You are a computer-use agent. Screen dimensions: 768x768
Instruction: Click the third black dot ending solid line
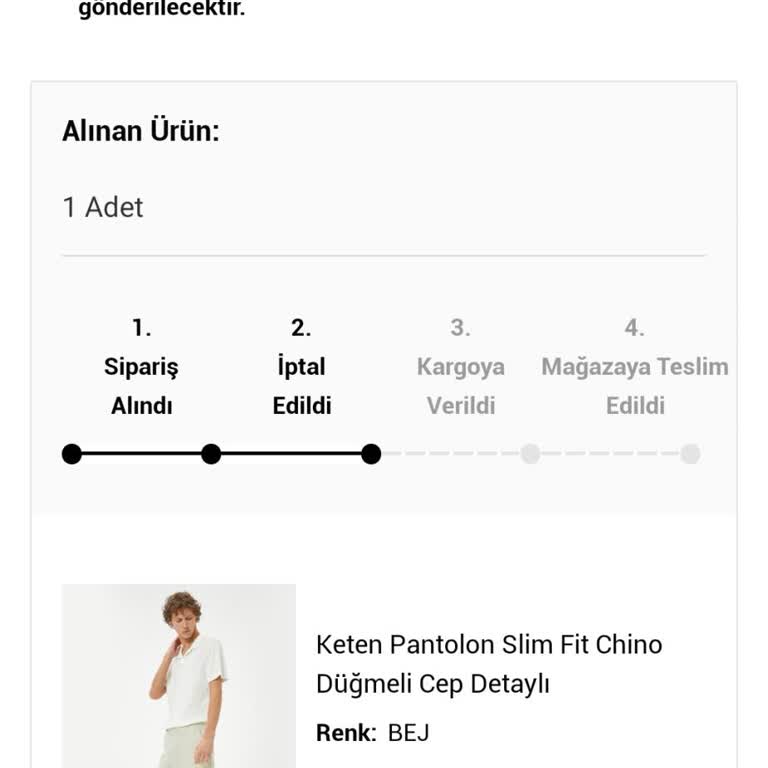click(371, 454)
